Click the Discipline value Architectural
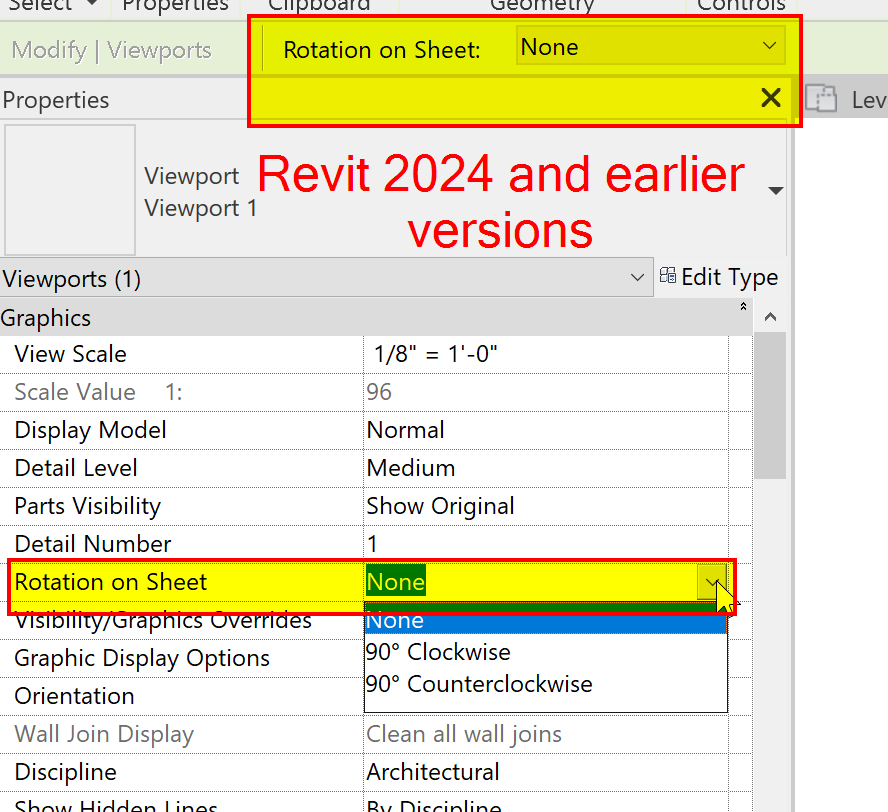The image size is (888, 812). (x=432, y=771)
